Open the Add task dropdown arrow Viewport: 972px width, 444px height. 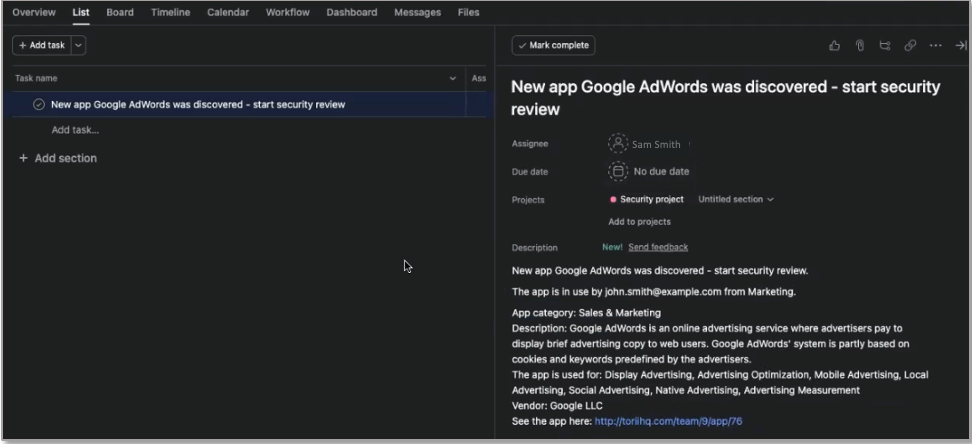[78, 45]
